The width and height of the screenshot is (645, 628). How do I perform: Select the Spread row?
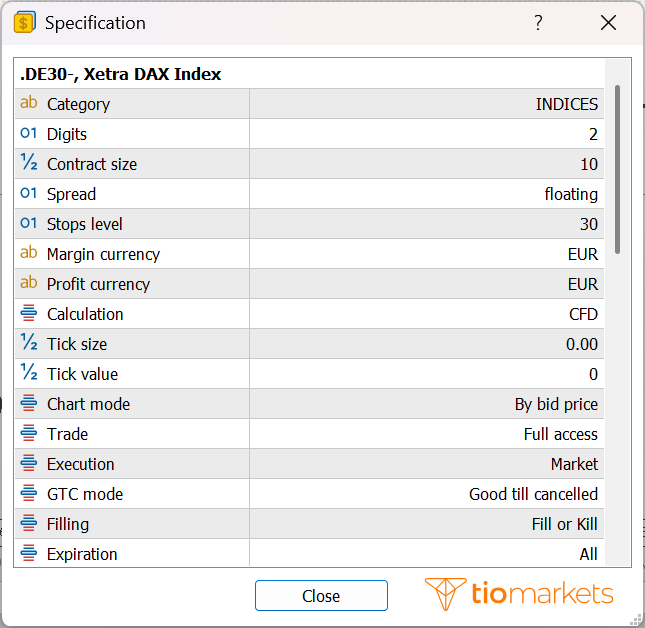309,194
